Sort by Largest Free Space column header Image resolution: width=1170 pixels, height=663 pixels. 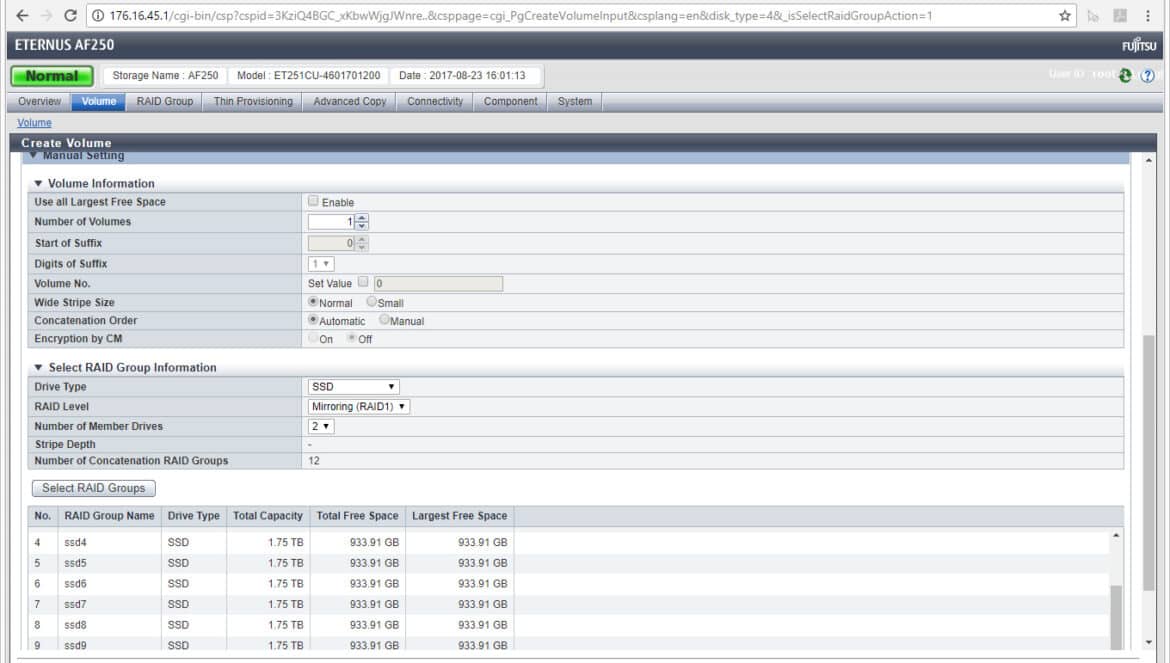pyautogui.click(x=460, y=516)
